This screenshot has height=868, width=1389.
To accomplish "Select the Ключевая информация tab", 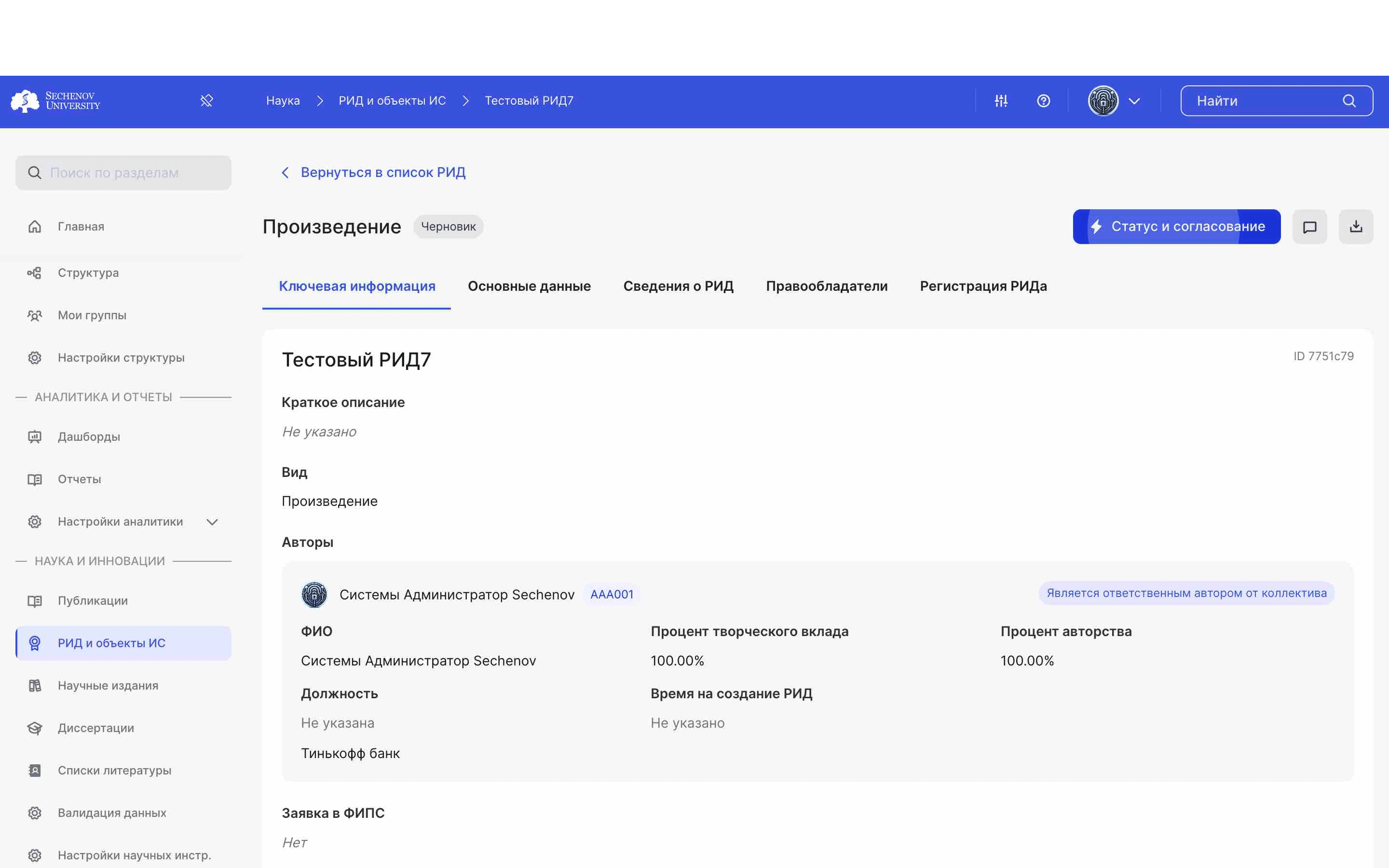I will 357,286.
